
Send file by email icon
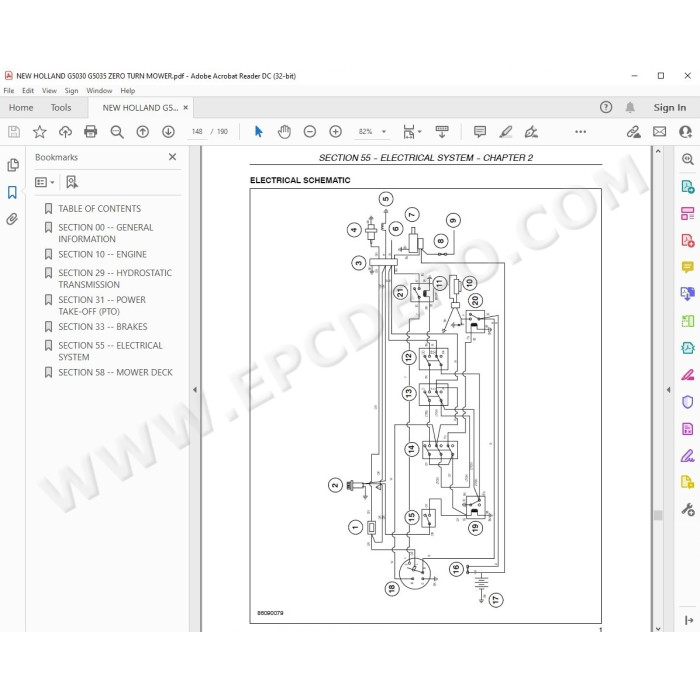(659, 132)
